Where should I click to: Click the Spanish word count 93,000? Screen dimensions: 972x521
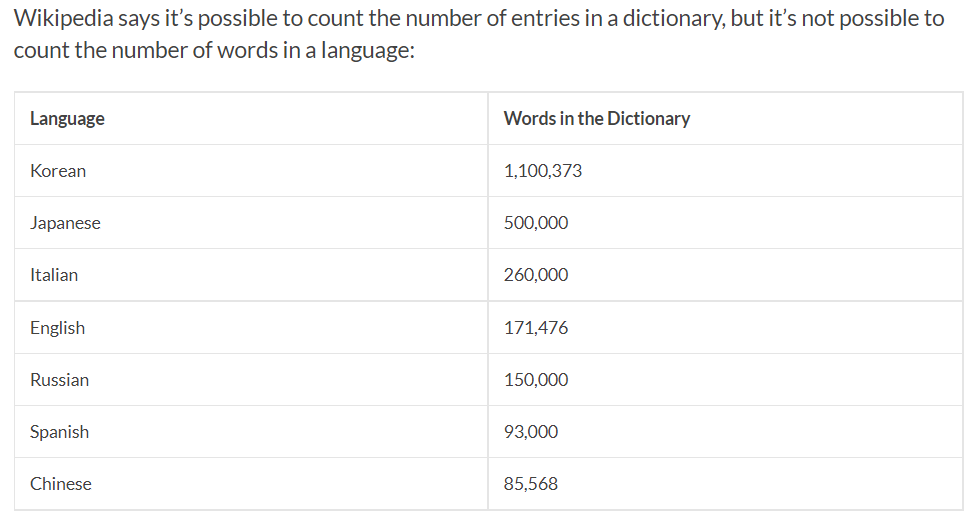[531, 432]
